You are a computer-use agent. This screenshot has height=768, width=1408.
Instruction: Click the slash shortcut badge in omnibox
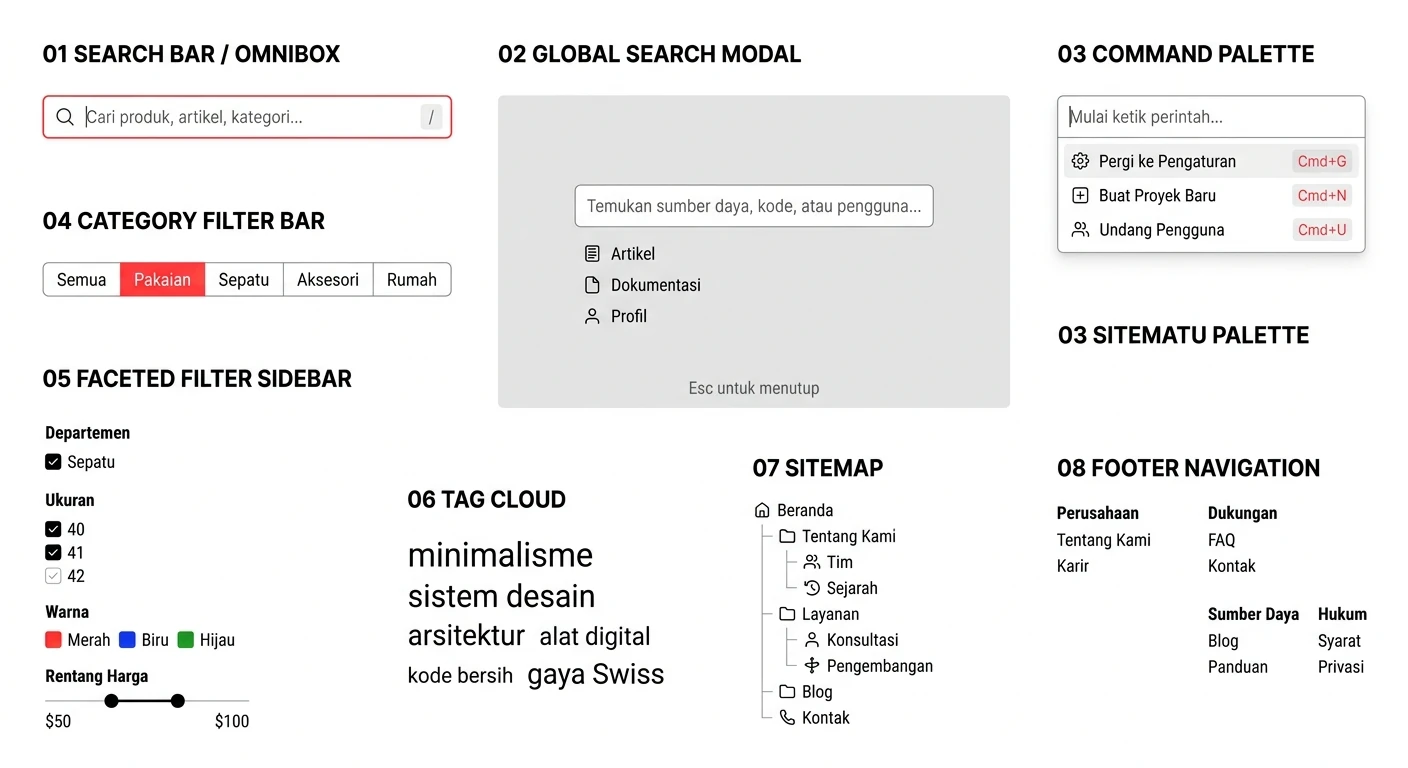pyautogui.click(x=431, y=117)
